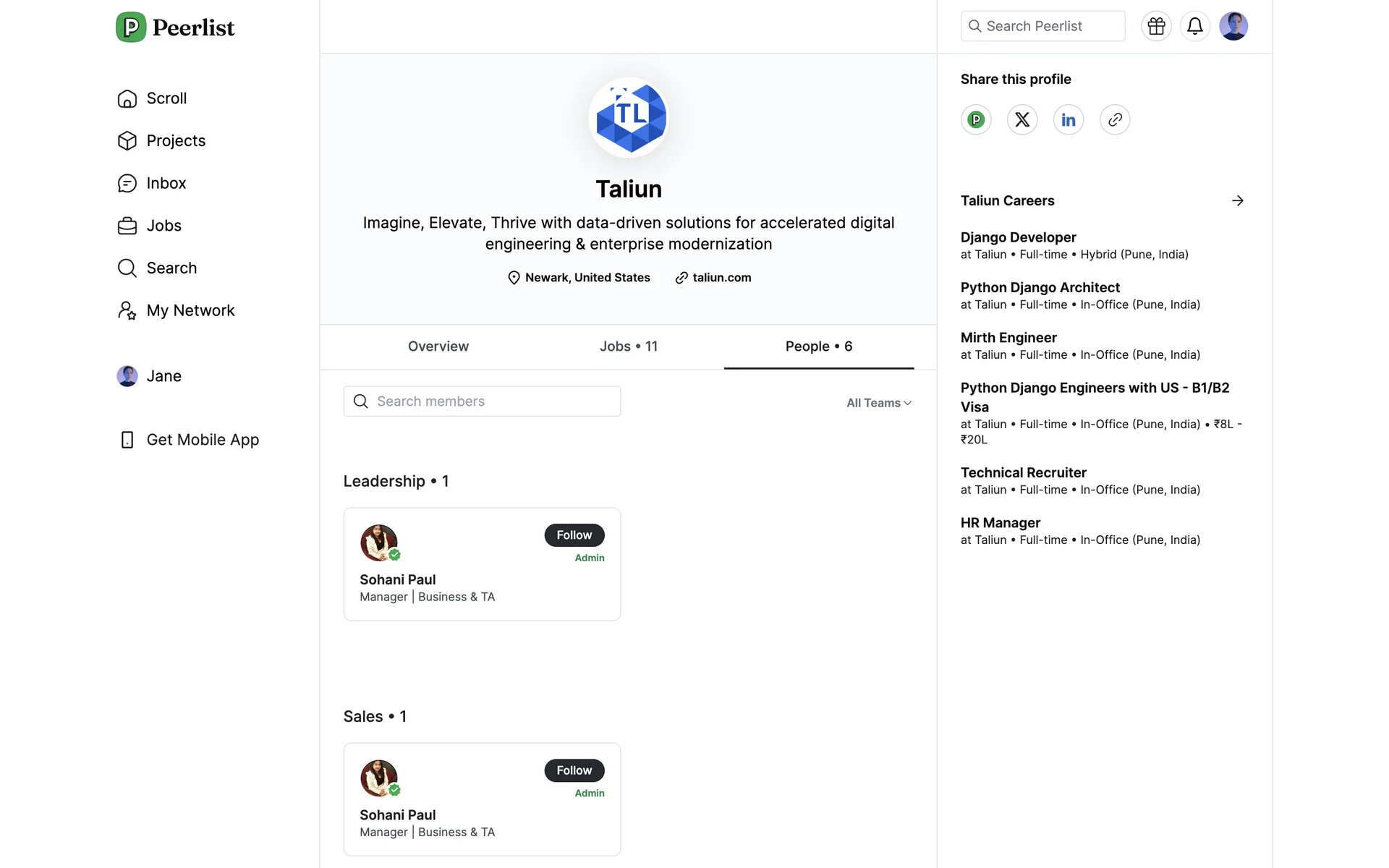Click the Search members field
This screenshot has height=868, width=1389.
[482, 401]
